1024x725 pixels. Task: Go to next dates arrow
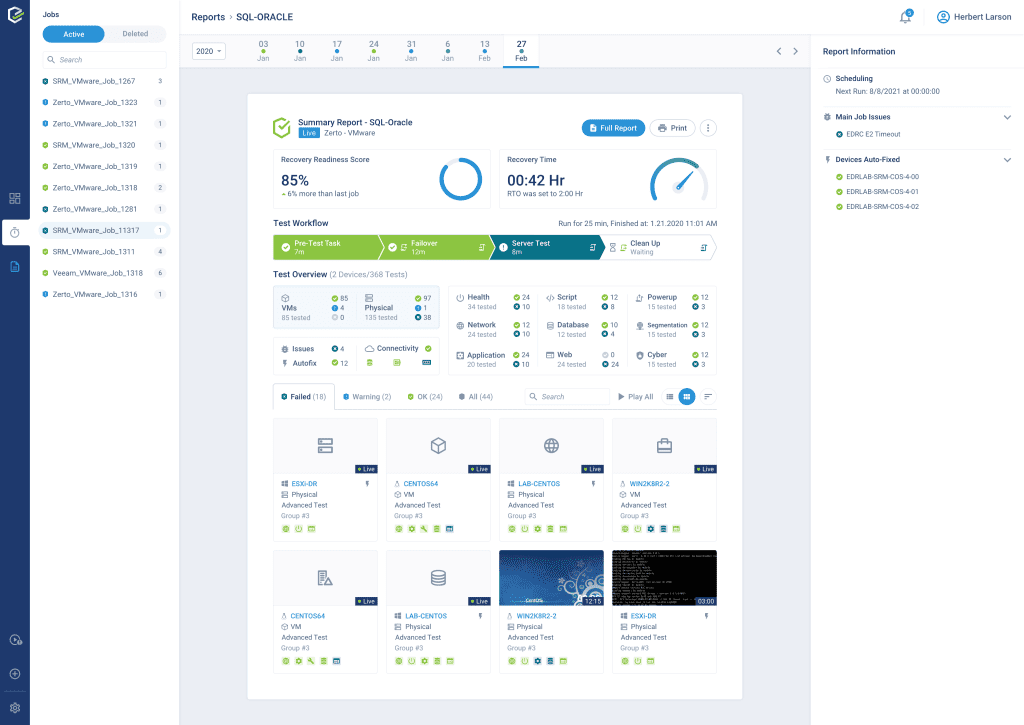(796, 51)
